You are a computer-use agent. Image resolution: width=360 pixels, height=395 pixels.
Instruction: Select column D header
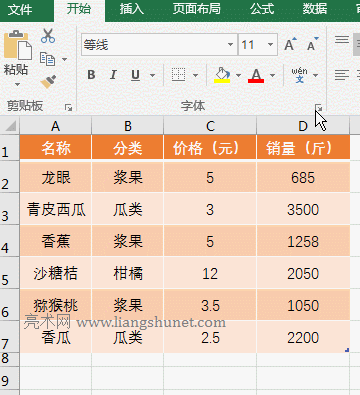coord(303,126)
